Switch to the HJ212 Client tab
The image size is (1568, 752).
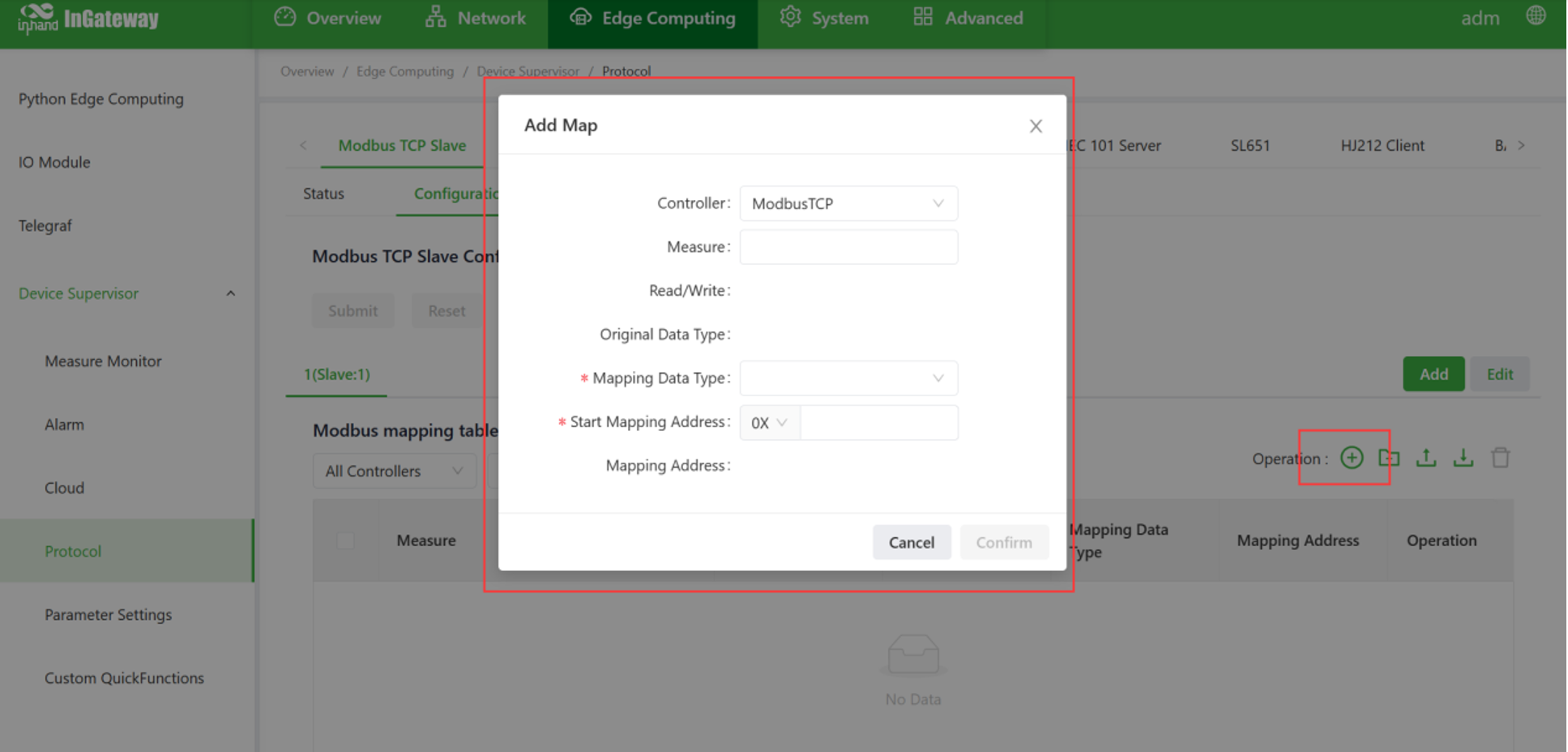(1382, 146)
